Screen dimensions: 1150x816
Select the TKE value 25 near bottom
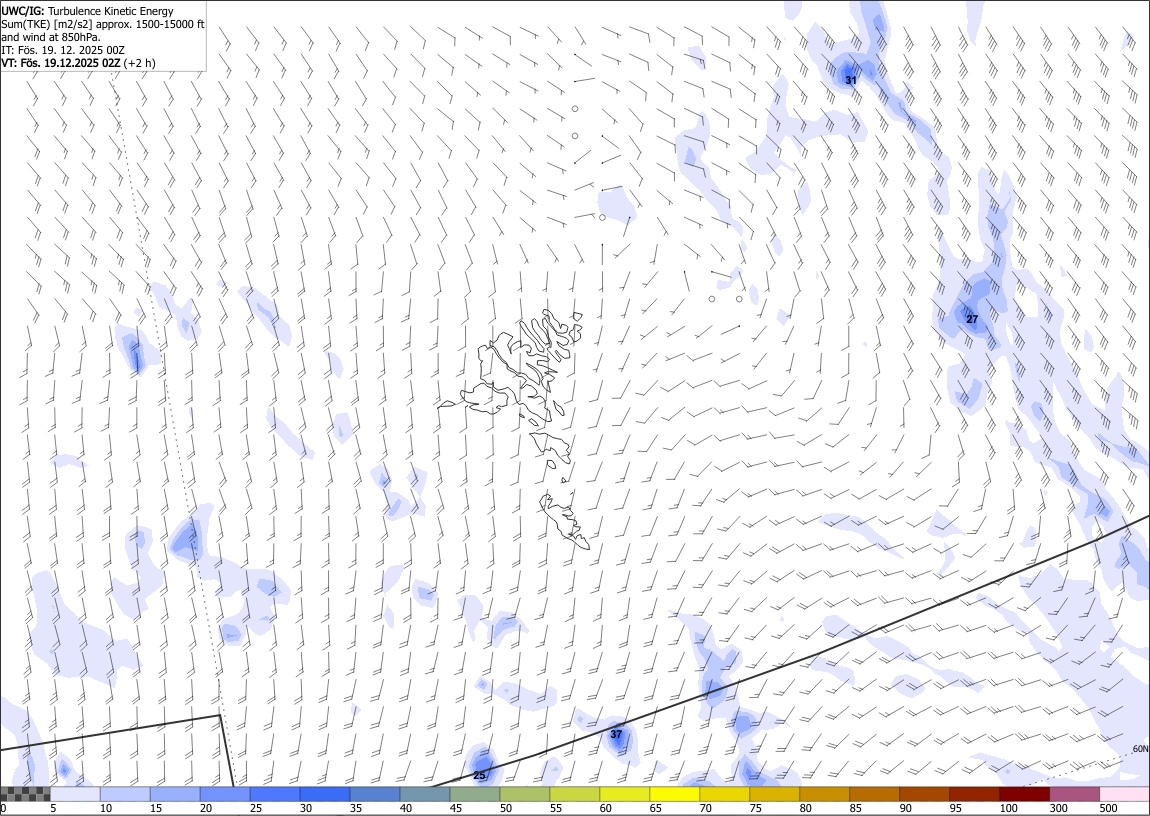click(479, 775)
